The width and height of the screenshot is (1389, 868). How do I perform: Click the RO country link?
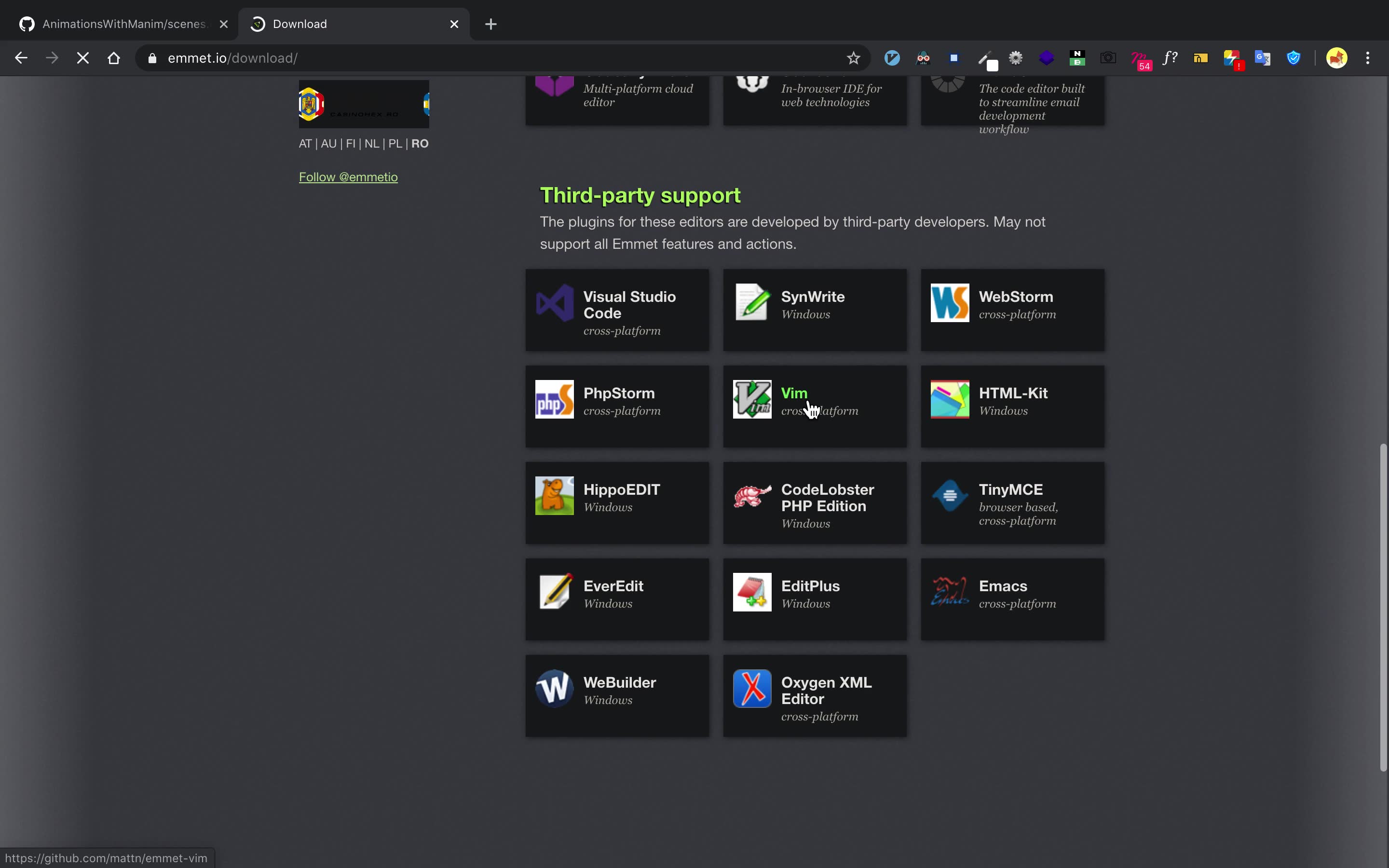(x=420, y=144)
